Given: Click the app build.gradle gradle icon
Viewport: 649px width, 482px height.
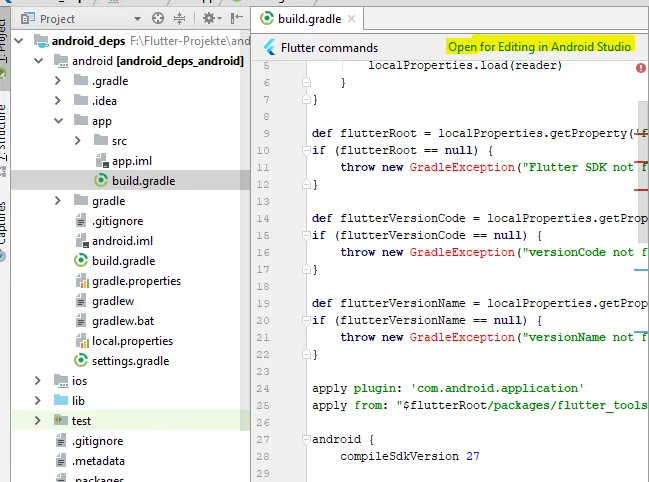Looking at the screenshot, I should 101,180.
